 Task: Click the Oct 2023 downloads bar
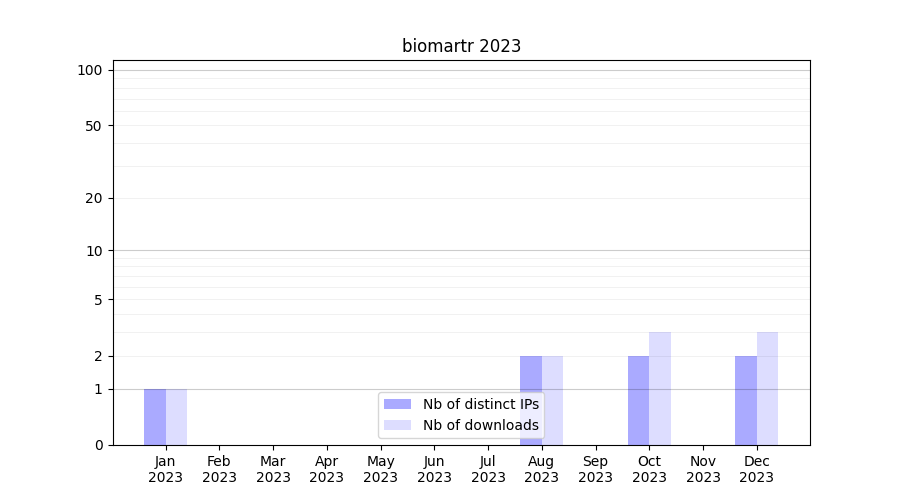(660, 388)
